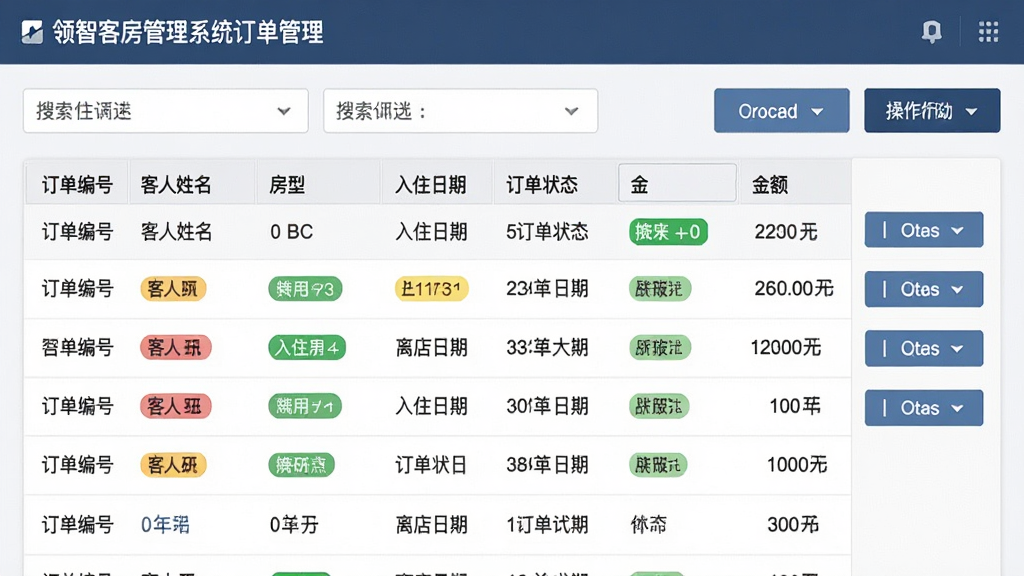
Task: Sort by 客人姓名 column header
Action: [176, 185]
